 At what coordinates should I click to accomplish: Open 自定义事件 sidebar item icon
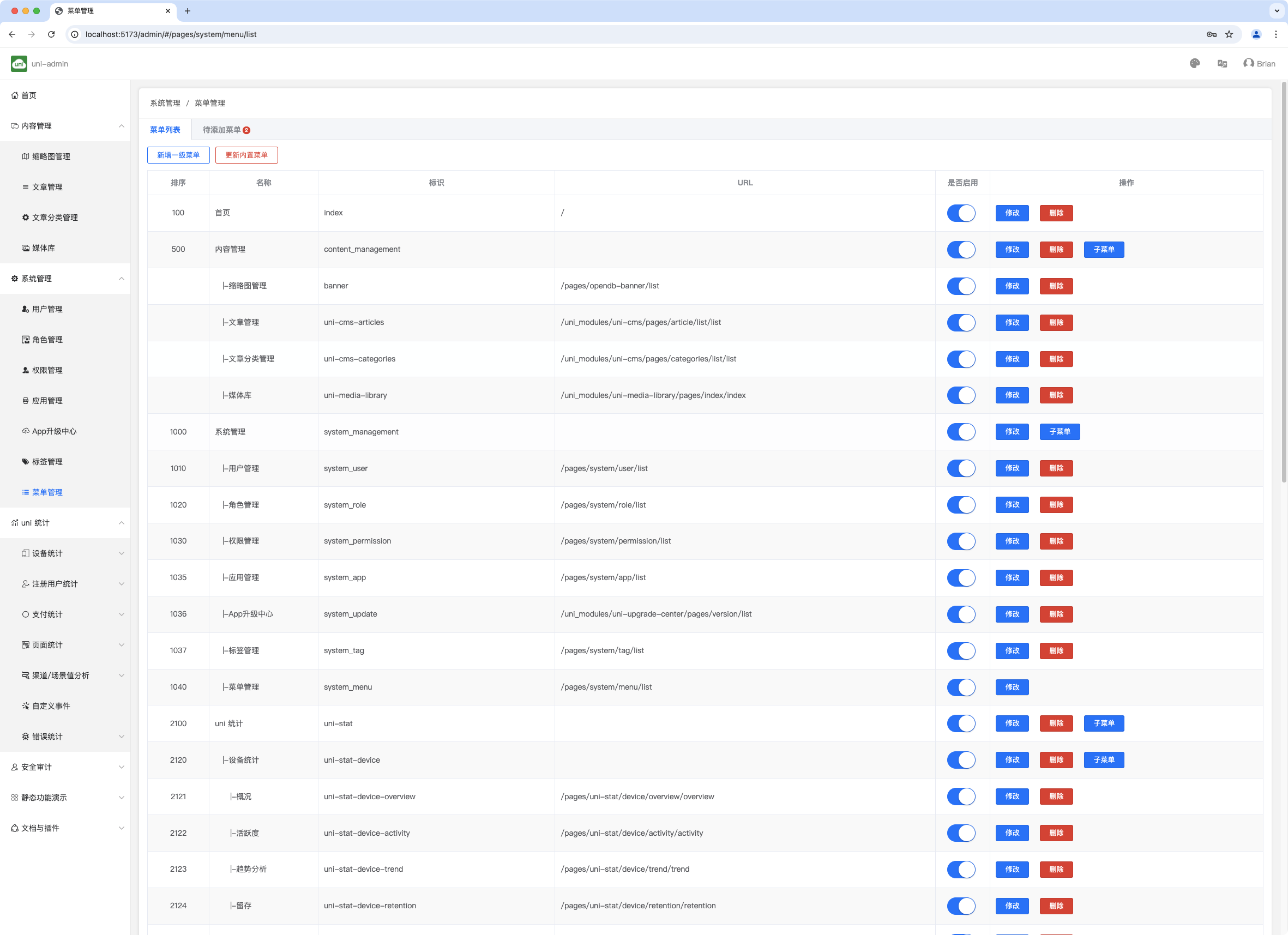click(26, 705)
